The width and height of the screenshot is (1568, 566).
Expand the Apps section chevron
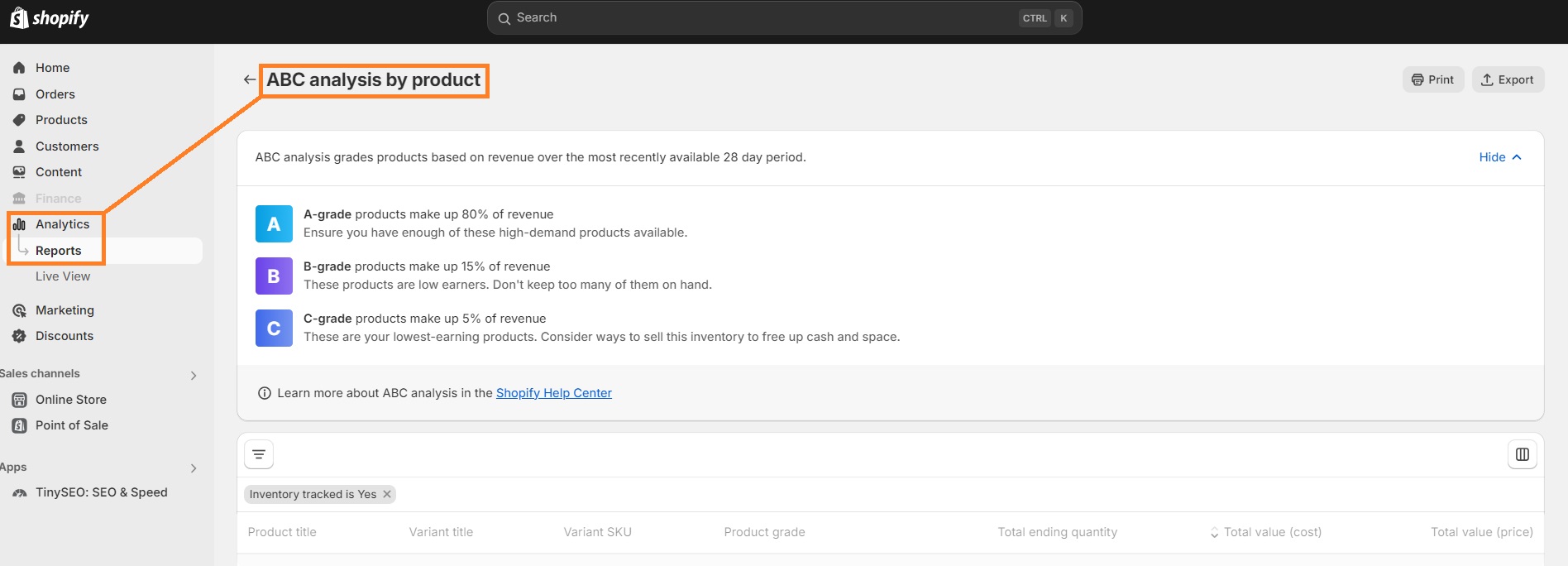(x=194, y=468)
